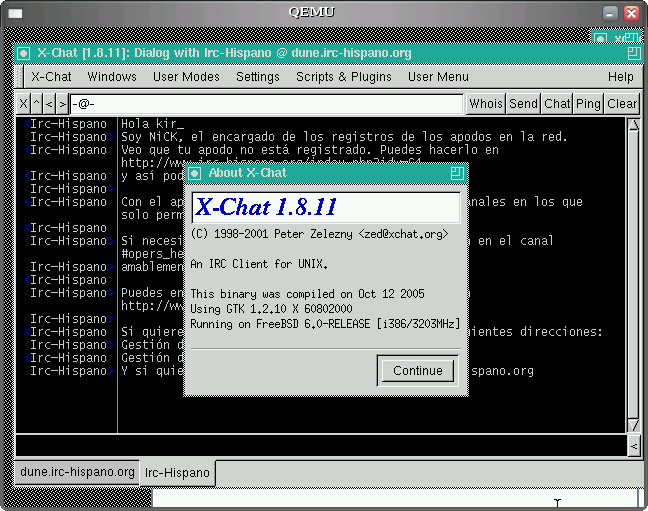Click the black message input bar
Viewport: 648px width, 511px height.
321,446
